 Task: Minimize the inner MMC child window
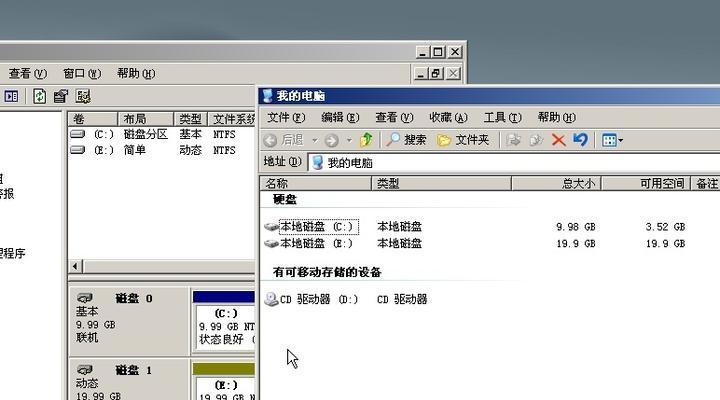420,73
